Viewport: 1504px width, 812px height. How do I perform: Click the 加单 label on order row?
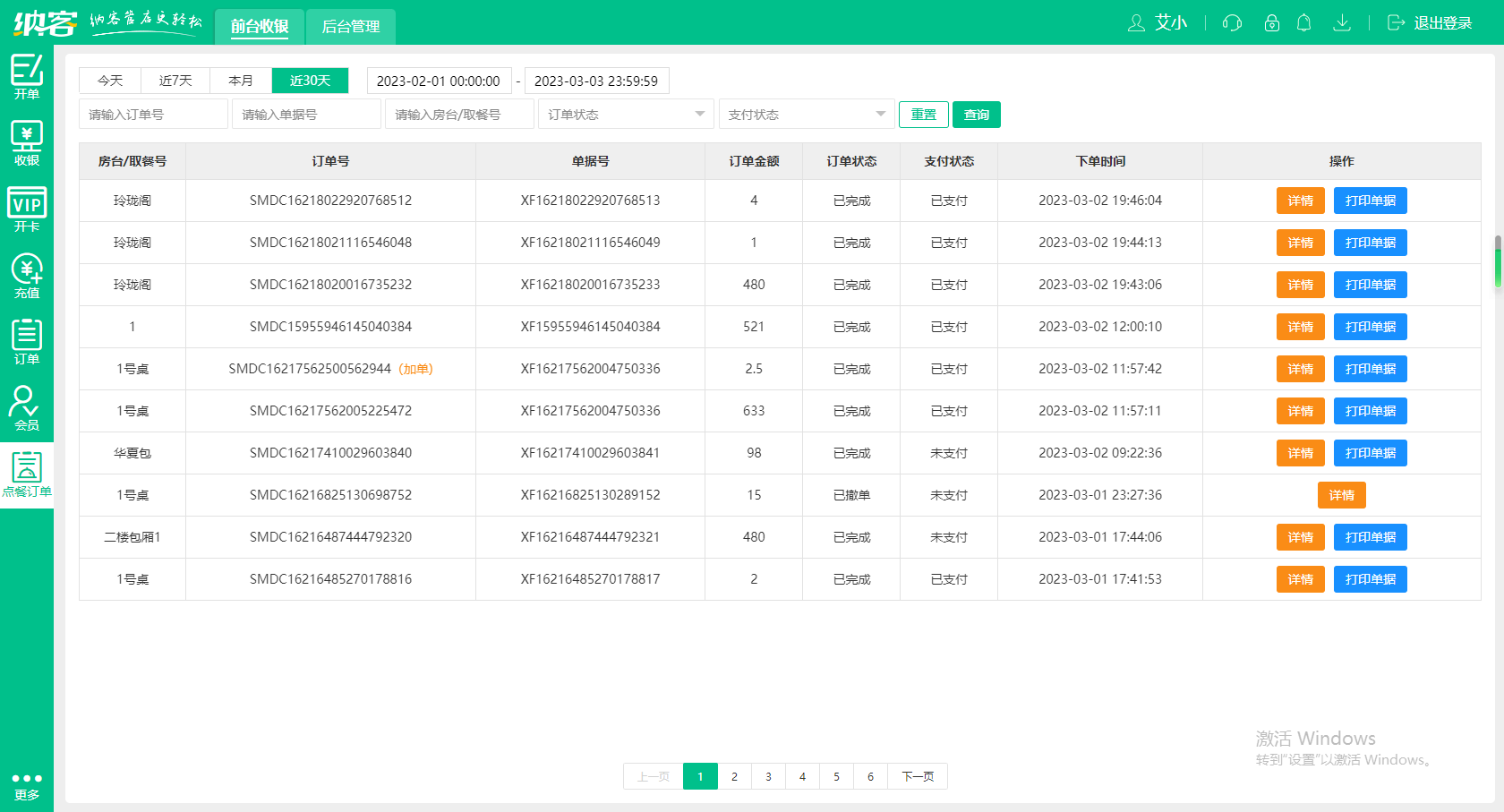point(415,369)
